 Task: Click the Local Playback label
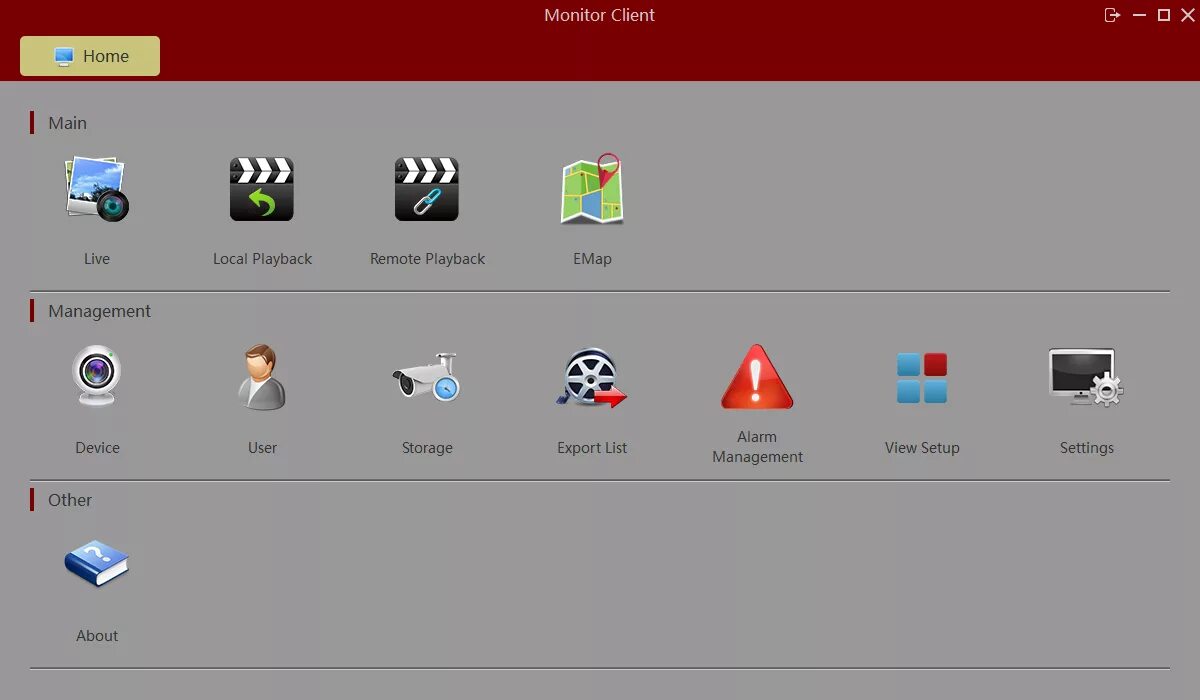262,259
